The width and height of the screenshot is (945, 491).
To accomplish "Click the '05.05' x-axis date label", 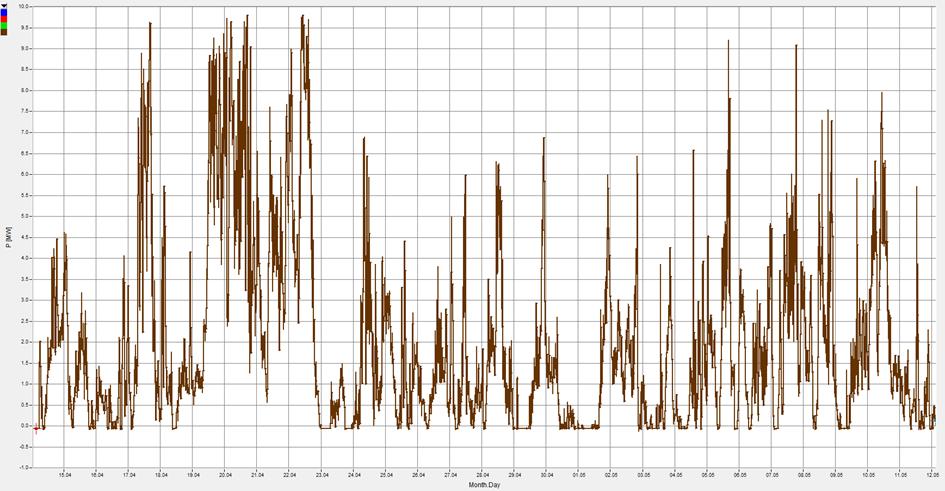I will (x=707, y=475).
